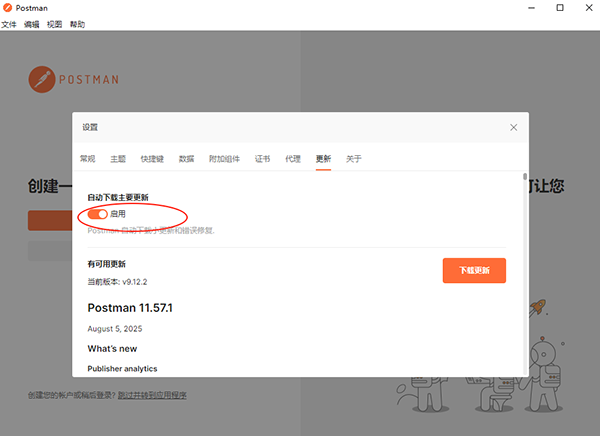Select the 快捷键 tab
This screenshot has width=600, height=436.
click(x=152, y=159)
